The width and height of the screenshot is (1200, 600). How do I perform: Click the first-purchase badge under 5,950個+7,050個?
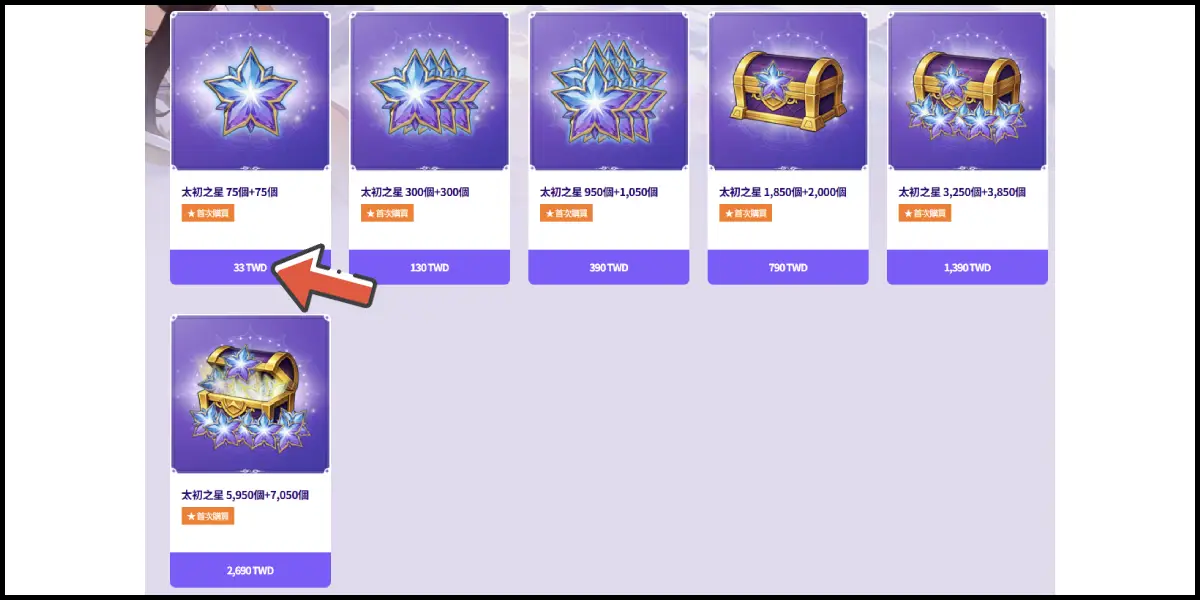coord(208,516)
